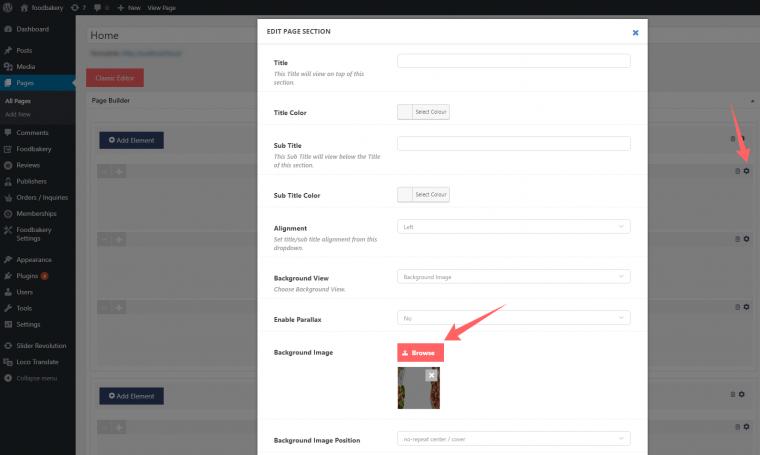Viewport: 760px width, 455px height.
Task: Expand the Enable Parallax dropdown
Action: pos(513,318)
